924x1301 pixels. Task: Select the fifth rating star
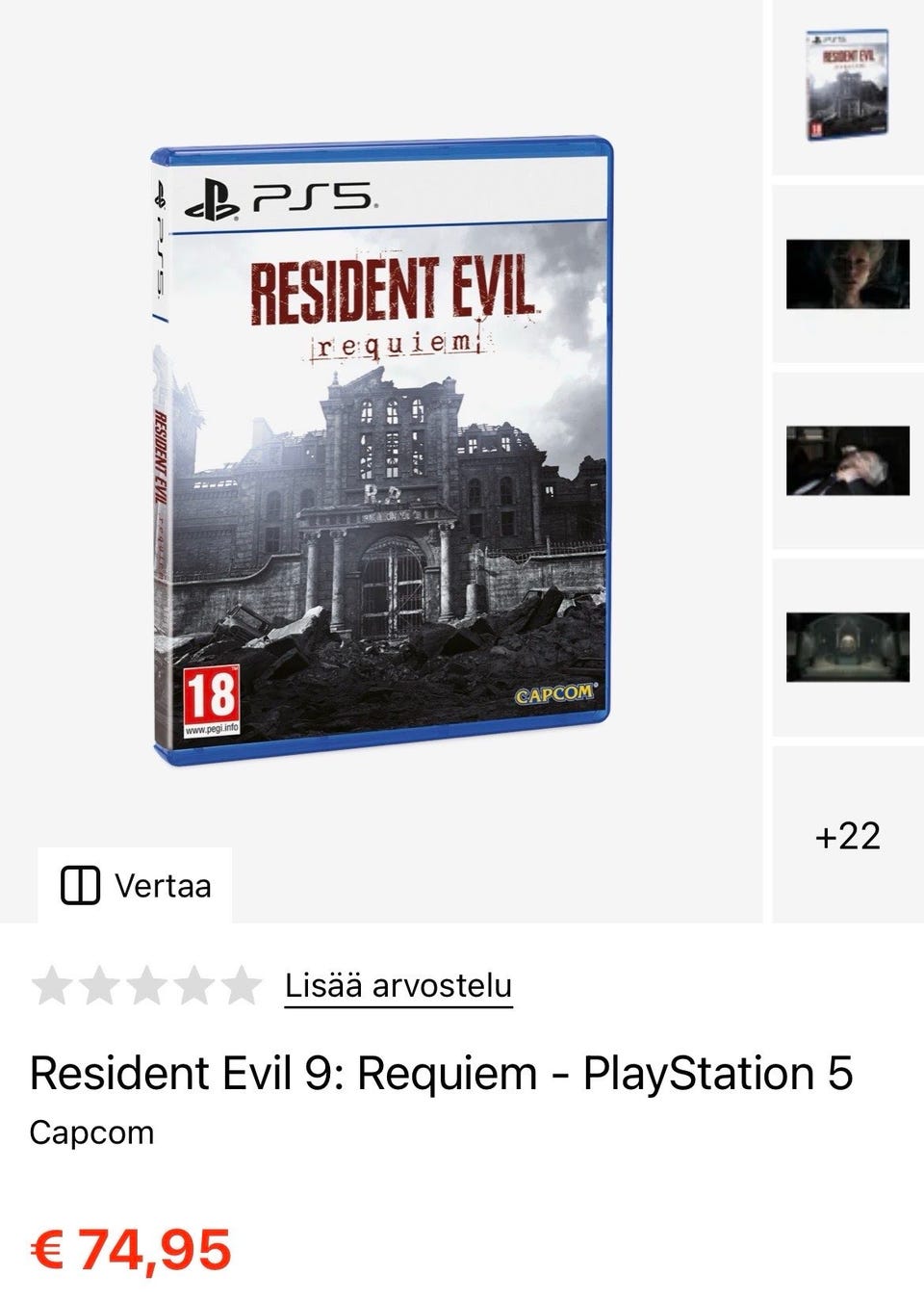[241, 986]
